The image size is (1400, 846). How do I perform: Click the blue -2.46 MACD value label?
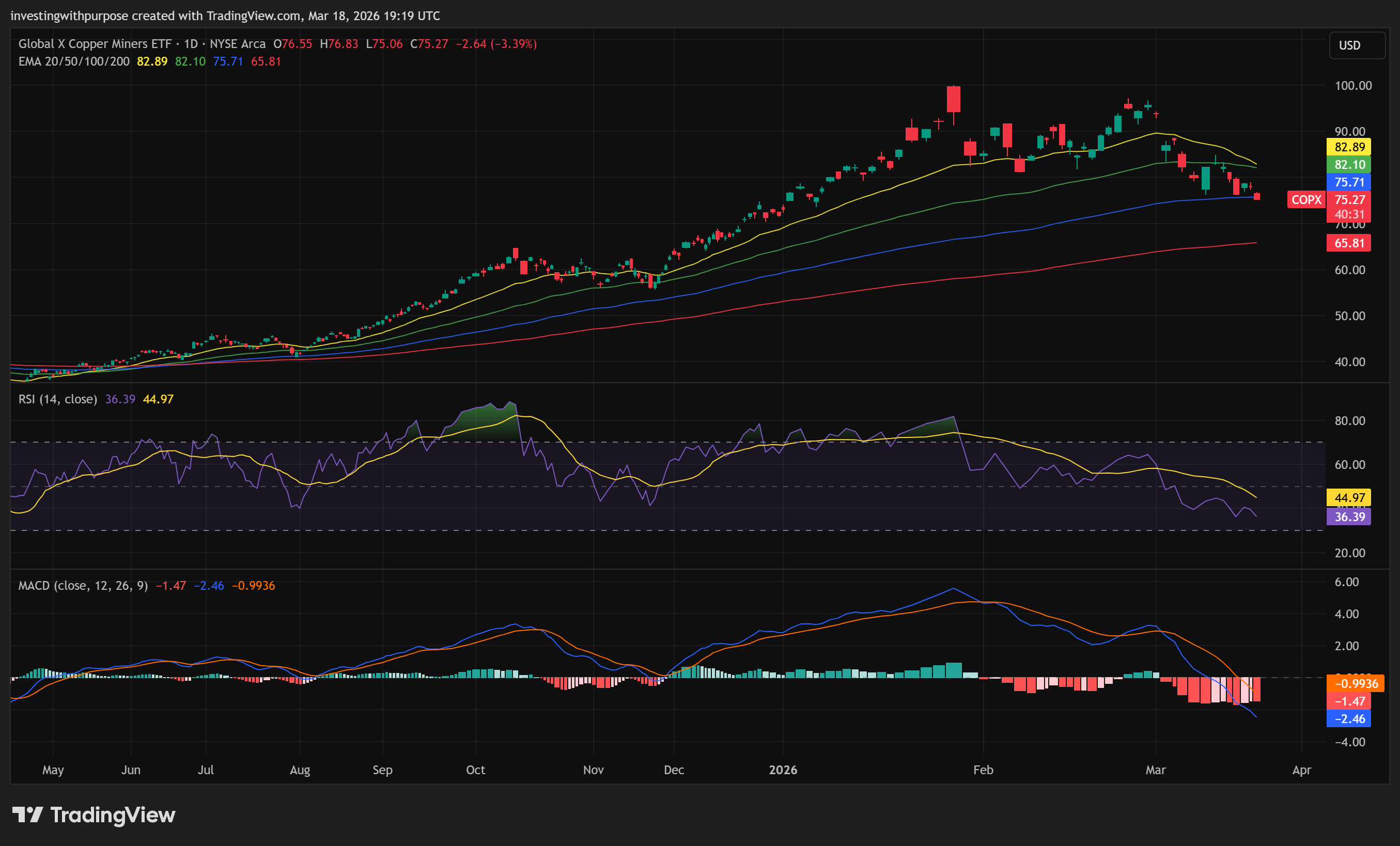tap(1349, 719)
